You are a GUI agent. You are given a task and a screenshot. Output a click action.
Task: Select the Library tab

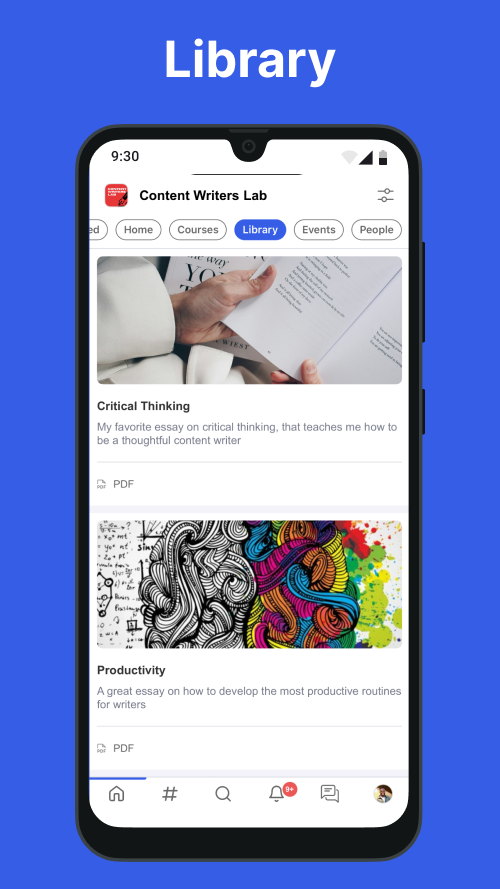pyautogui.click(x=260, y=230)
